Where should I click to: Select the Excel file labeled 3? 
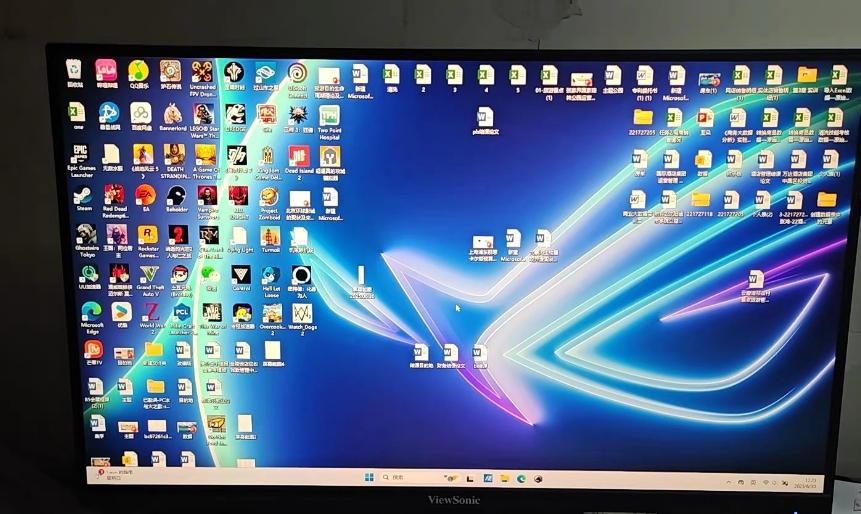click(x=454, y=77)
